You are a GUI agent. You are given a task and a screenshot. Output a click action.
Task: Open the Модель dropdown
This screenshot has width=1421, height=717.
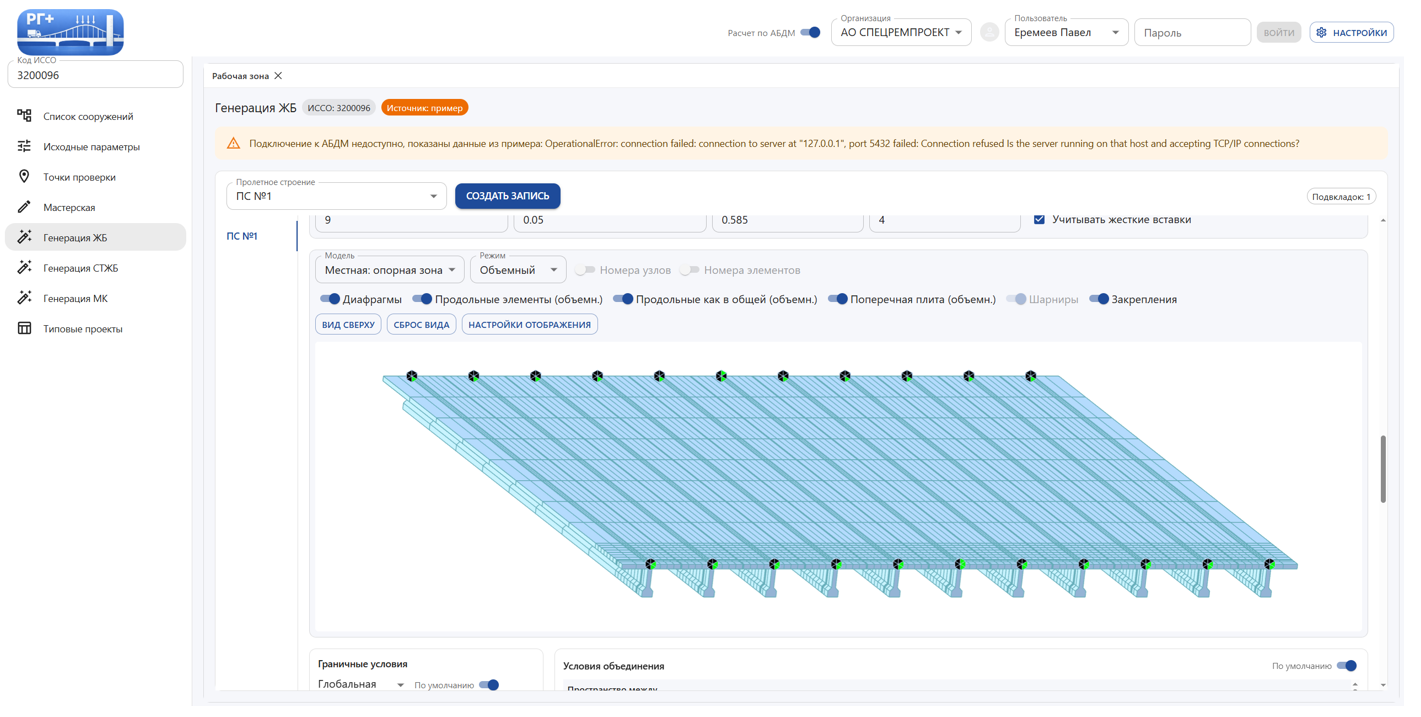pyautogui.click(x=390, y=270)
